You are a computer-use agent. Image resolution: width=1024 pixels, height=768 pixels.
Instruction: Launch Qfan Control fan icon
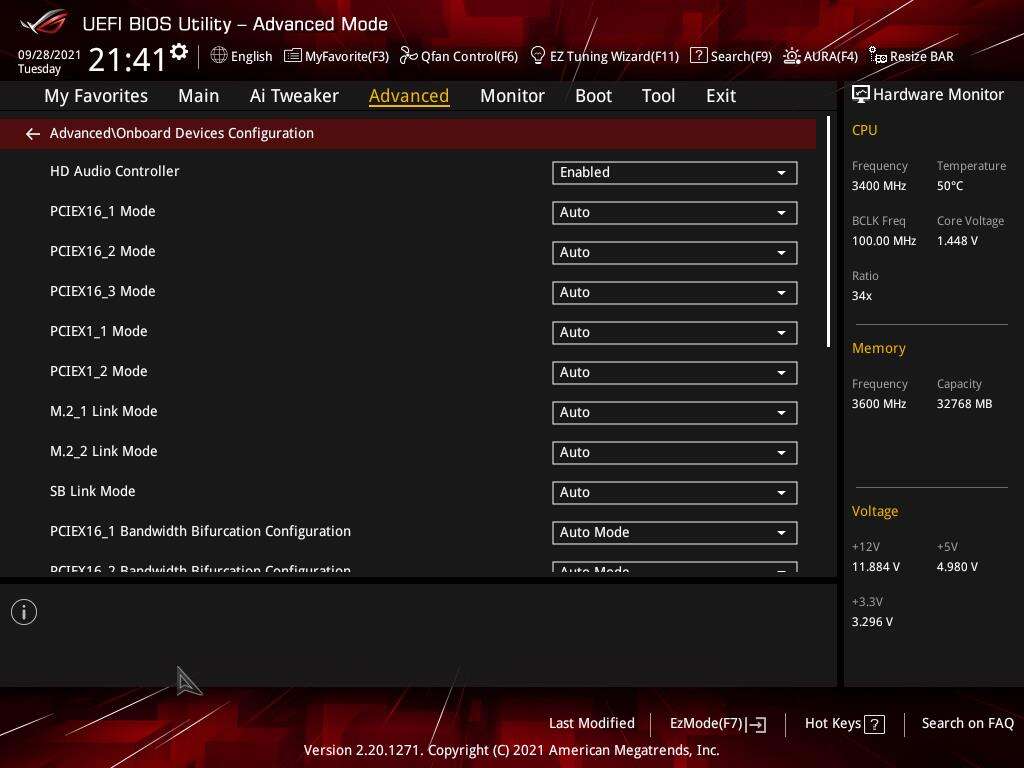pos(408,56)
